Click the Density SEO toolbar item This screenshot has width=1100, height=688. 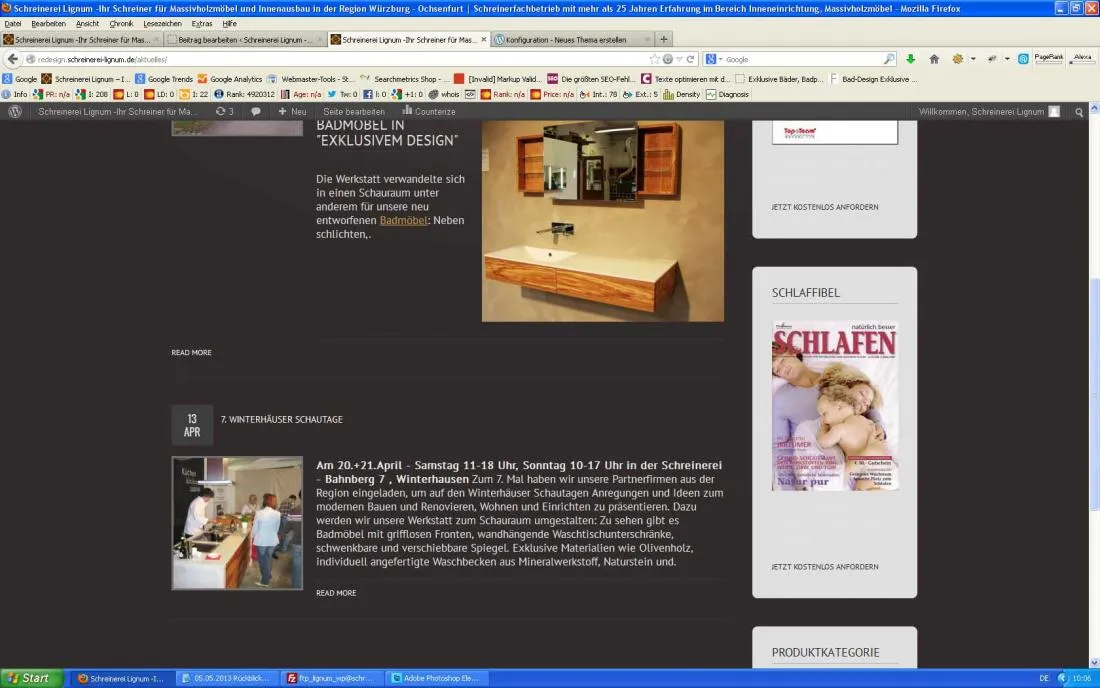point(681,94)
